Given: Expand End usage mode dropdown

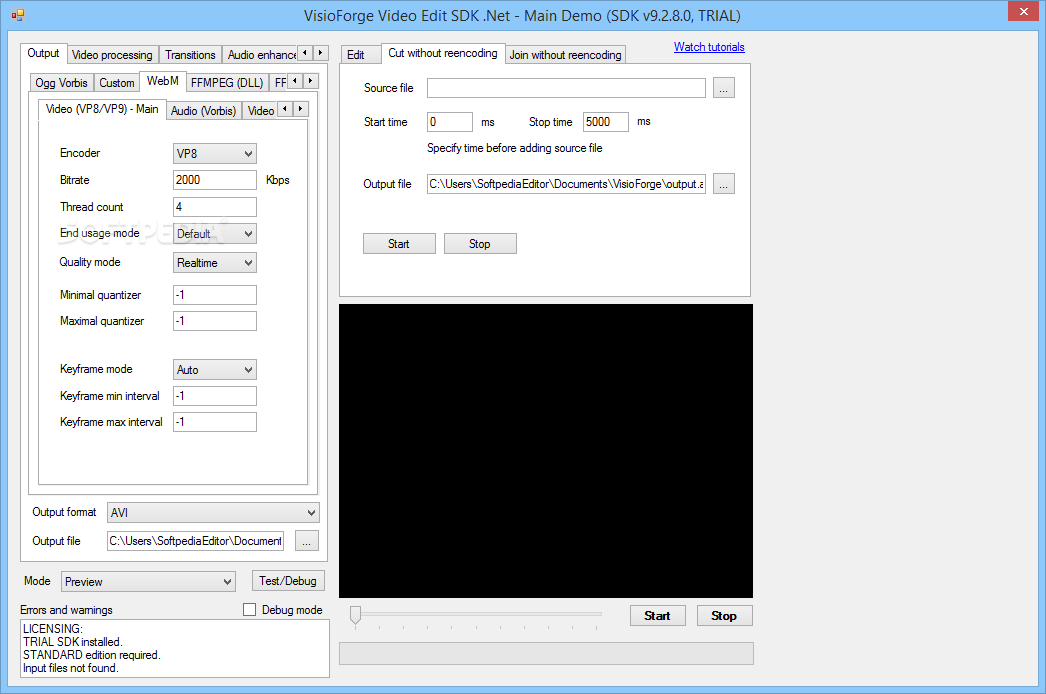Looking at the screenshot, I should click(x=214, y=234).
